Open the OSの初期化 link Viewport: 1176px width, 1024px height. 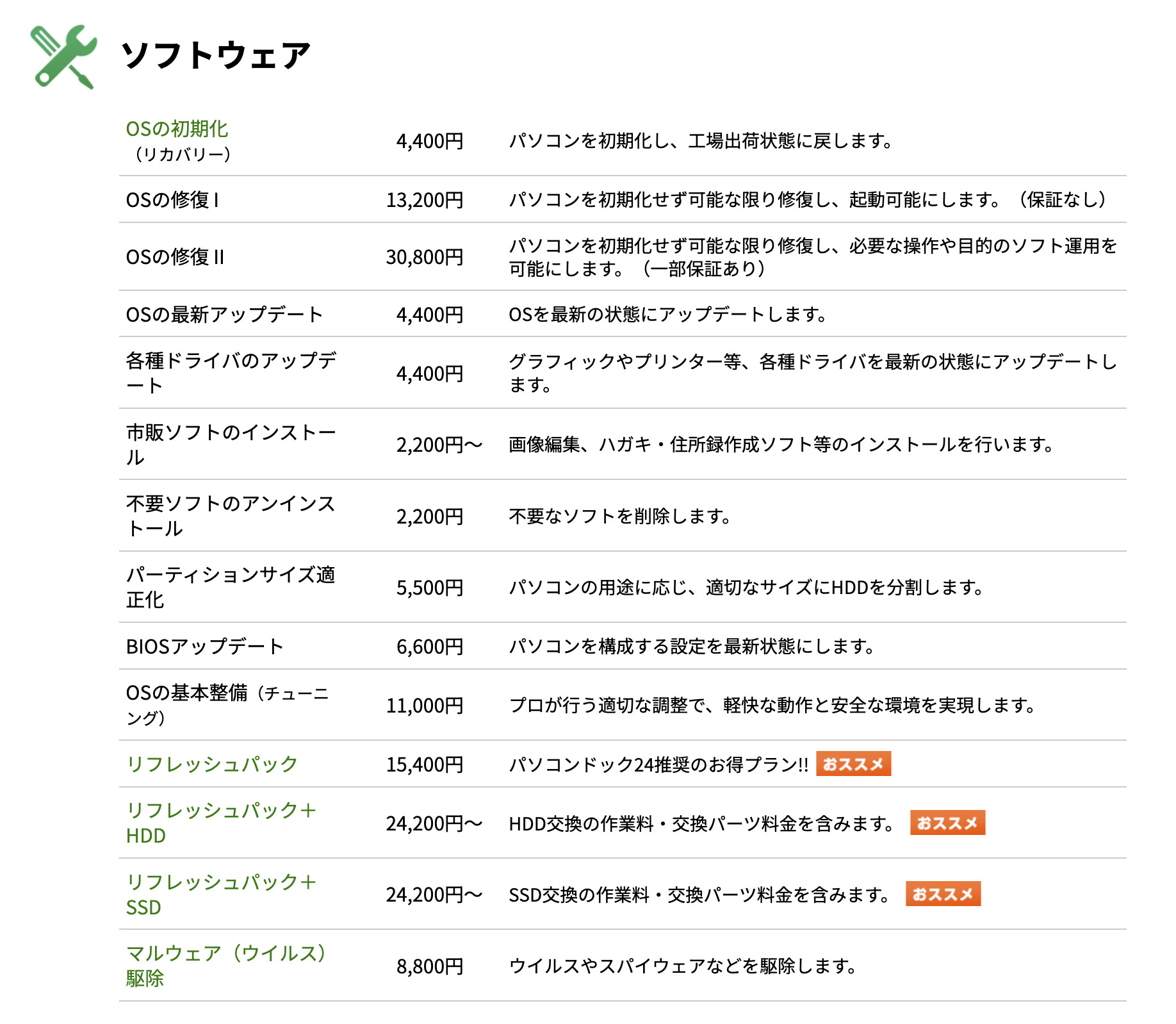click(177, 129)
